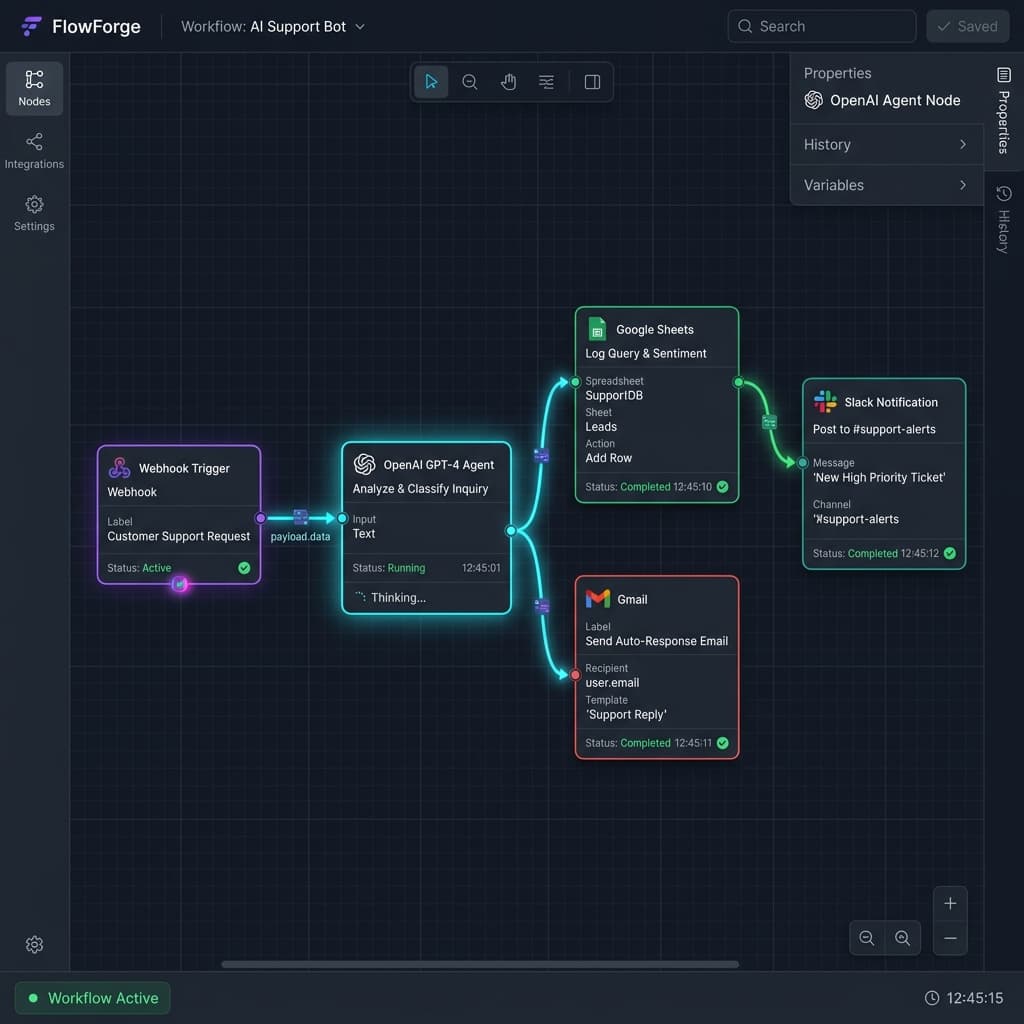Click the OpenAI Agent node's output port

click(511, 530)
